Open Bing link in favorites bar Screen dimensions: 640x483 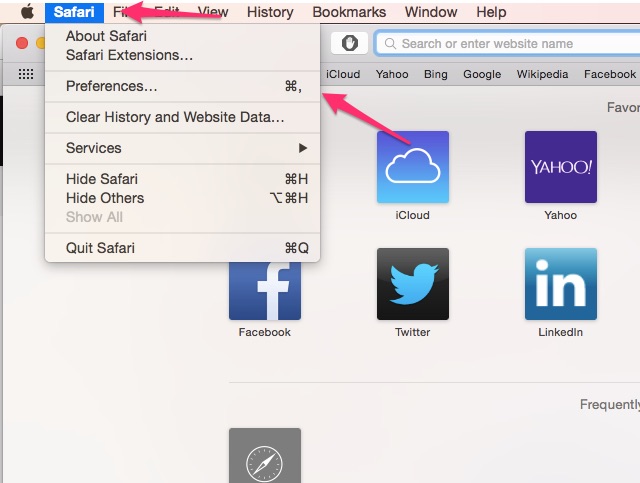pyautogui.click(x=436, y=74)
